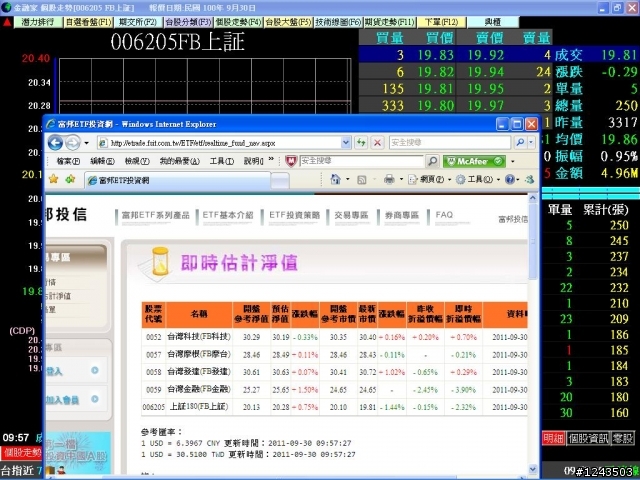
Task: Expand the menu bar overflow chevron
Action: pyautogui.click(x=271, y=159)
